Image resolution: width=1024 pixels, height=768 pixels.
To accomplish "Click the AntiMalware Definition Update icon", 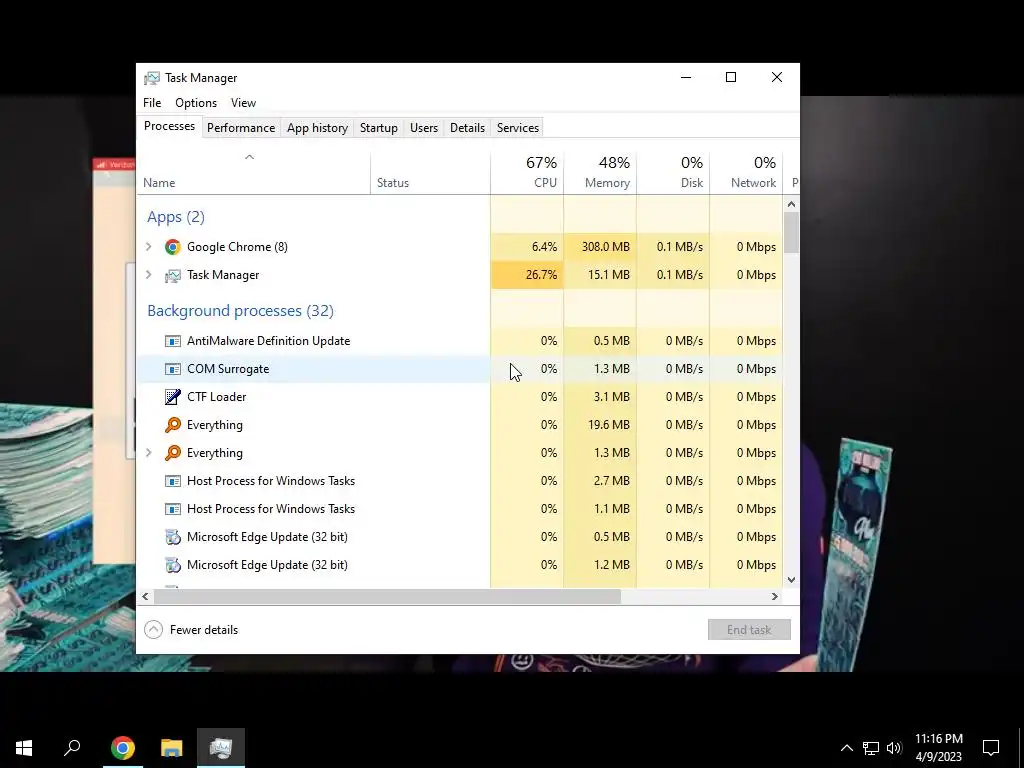I will 172,341.
